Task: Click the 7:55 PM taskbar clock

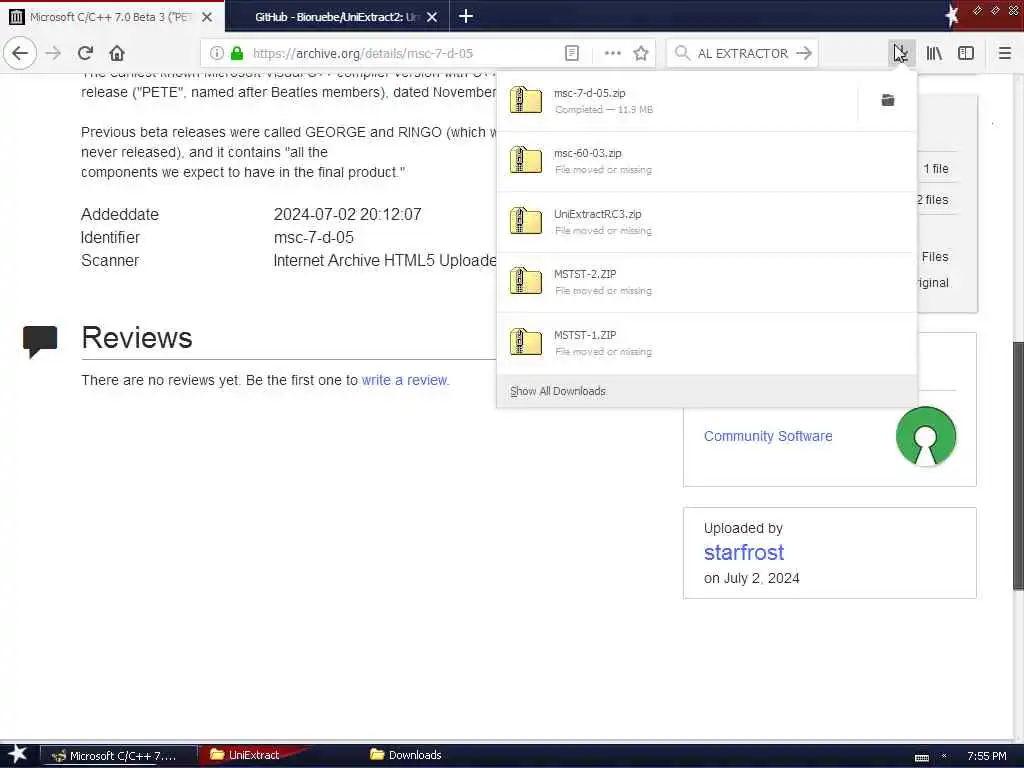Action: pos(986,756)
